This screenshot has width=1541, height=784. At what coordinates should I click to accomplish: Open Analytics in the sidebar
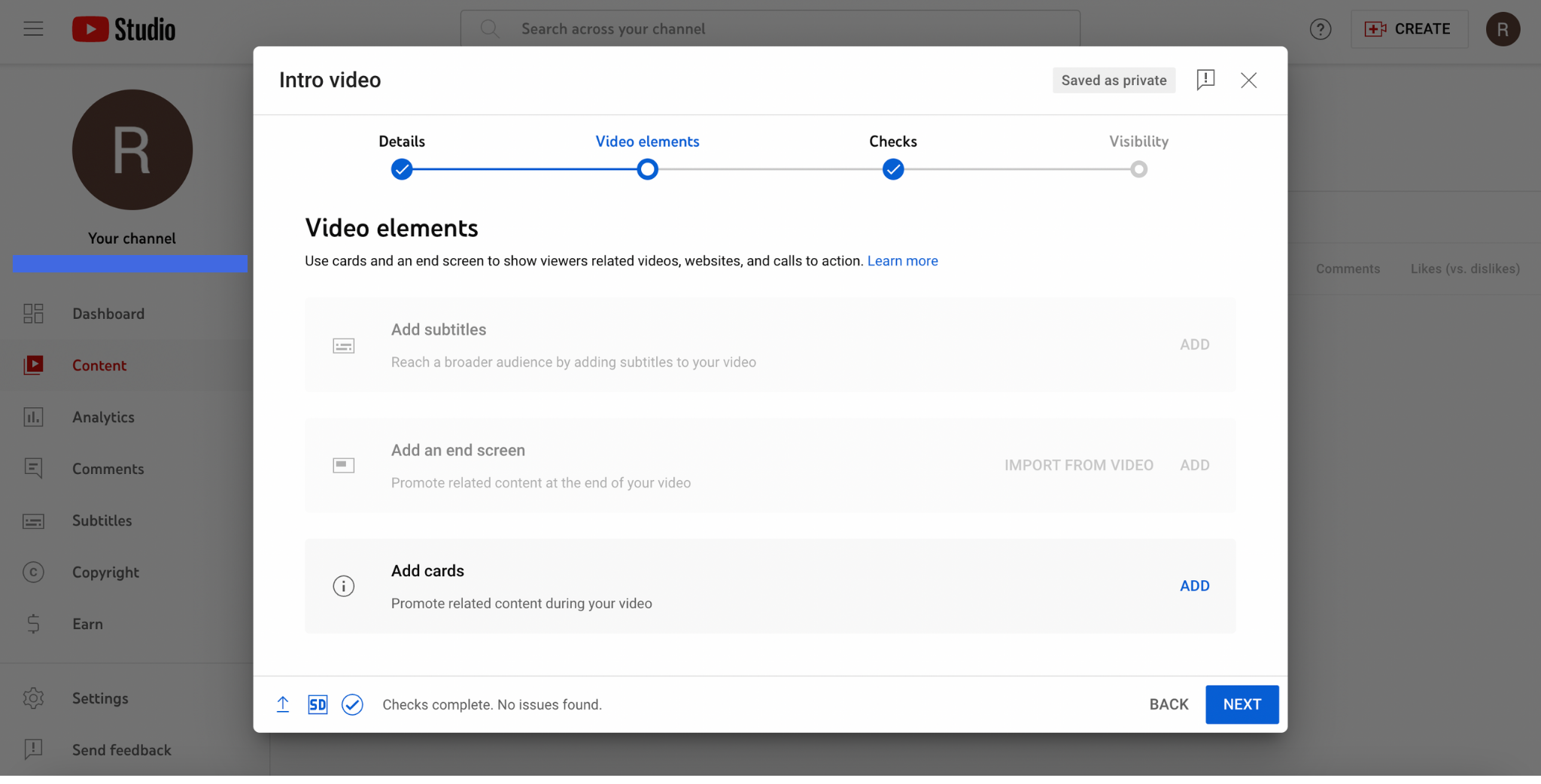click(x=103, y=417)
